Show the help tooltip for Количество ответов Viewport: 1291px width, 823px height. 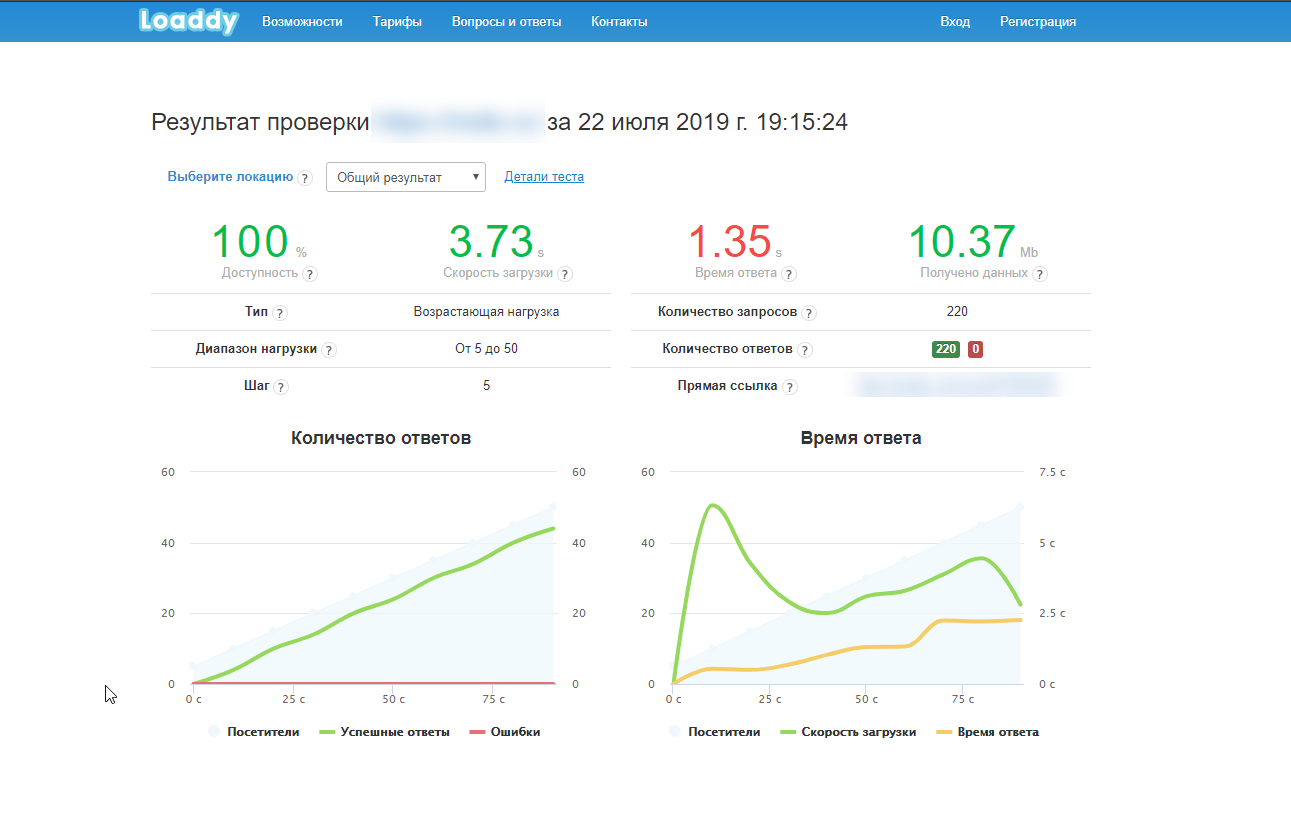click(805, 351)
